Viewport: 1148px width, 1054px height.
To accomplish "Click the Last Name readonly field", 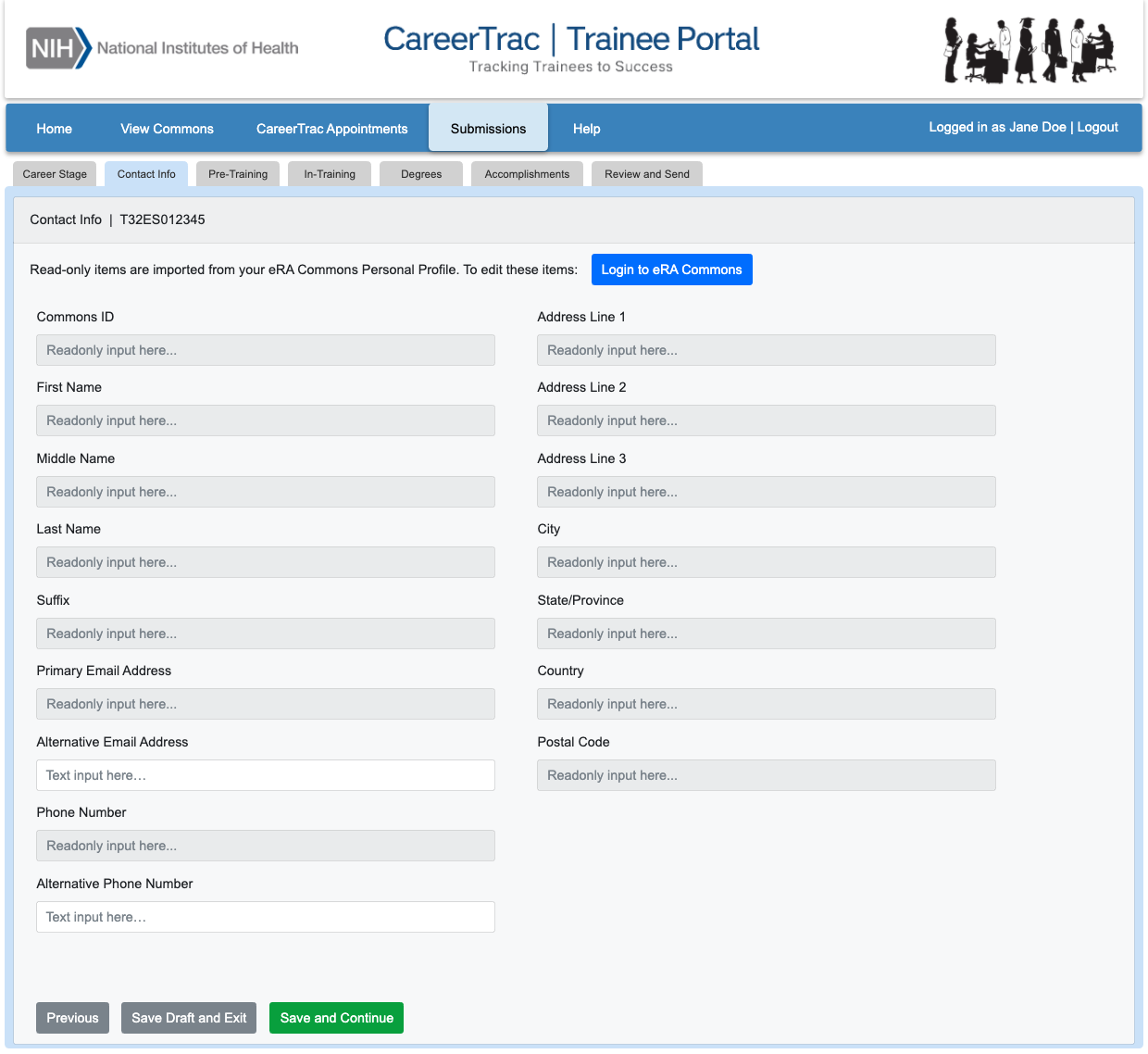I will pyautogui.click(x=266, y=562).
